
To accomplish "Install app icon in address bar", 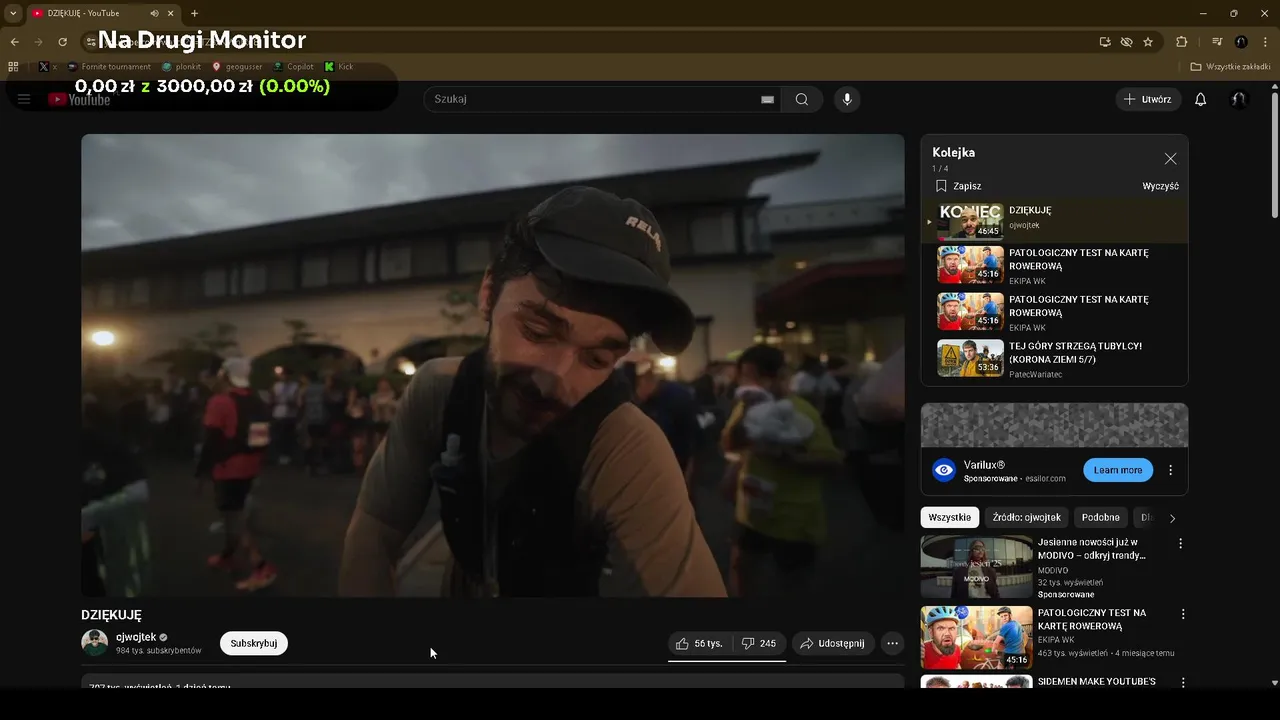I will coord(1105,42).
